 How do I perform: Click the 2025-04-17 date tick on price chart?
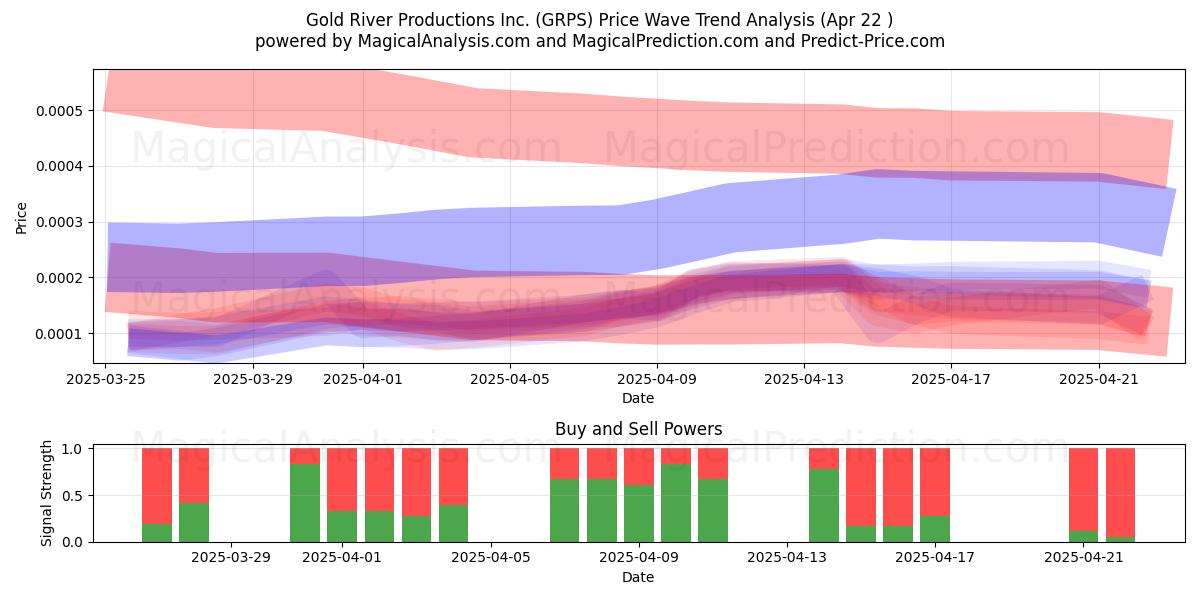coord(951,379)
